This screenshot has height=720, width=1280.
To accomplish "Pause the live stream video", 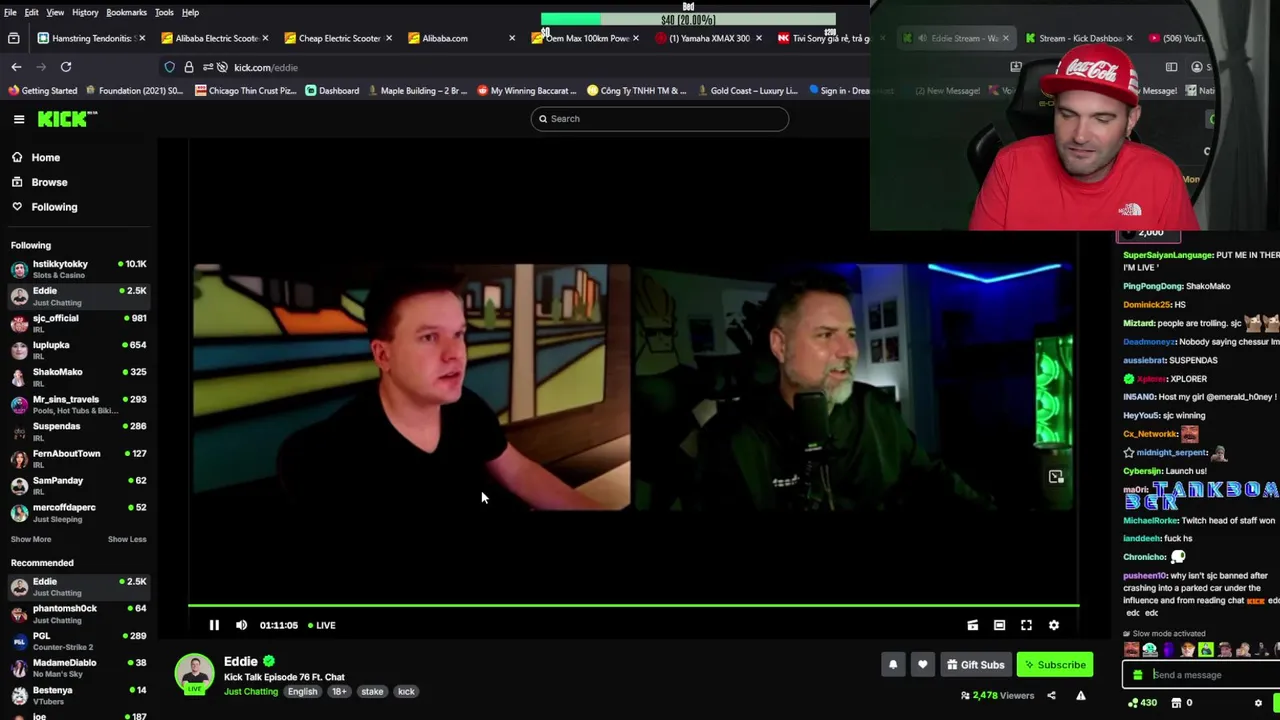I will coord(214,625).
